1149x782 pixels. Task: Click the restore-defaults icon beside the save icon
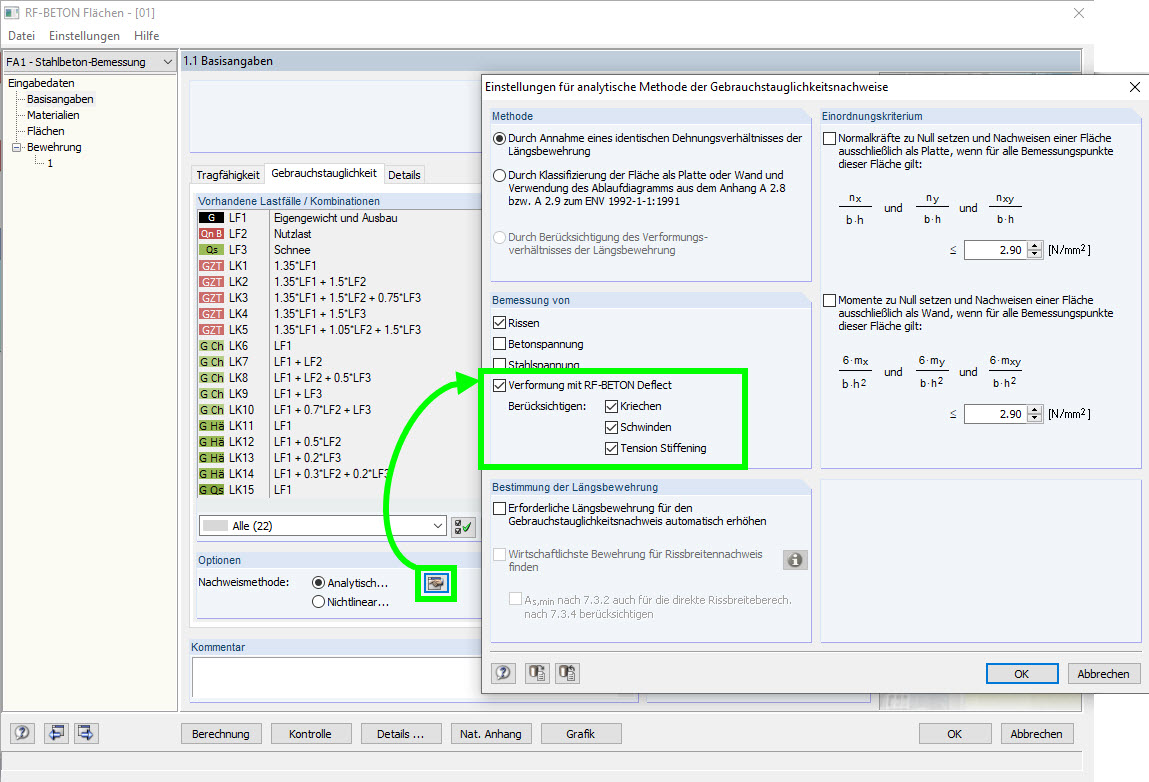566,673
